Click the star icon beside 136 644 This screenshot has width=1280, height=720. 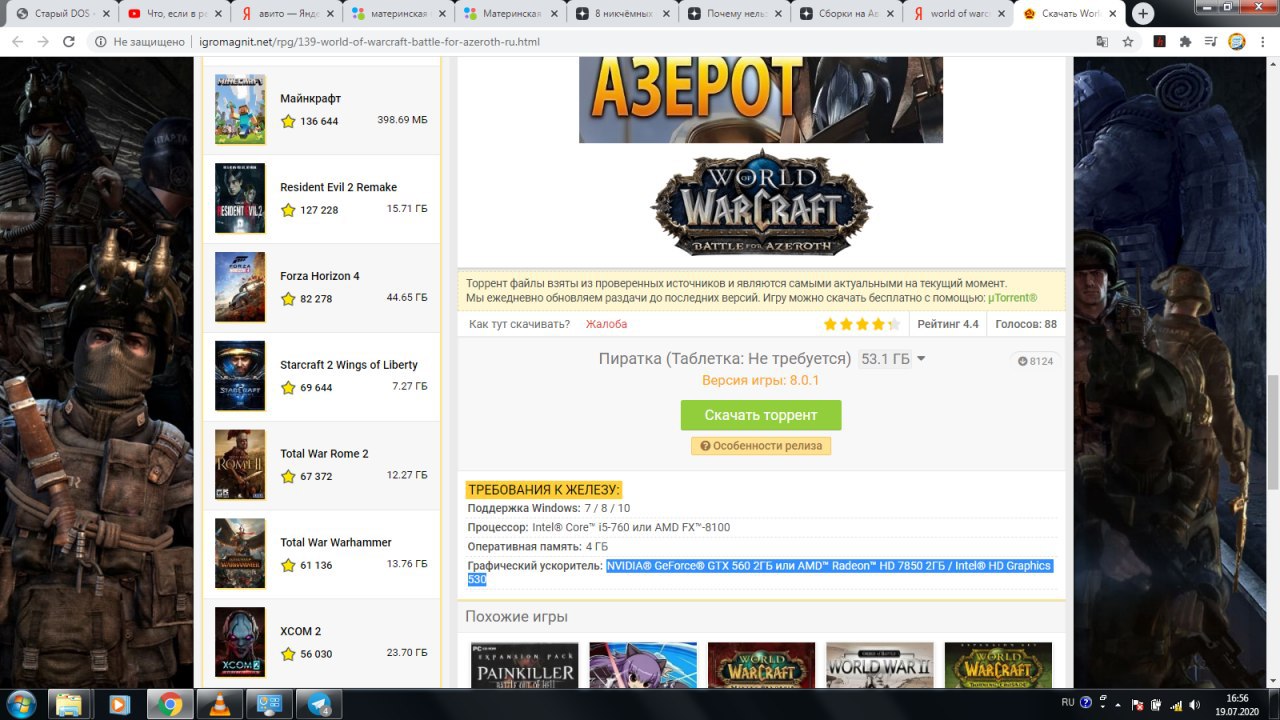click(x=288, y=121)
